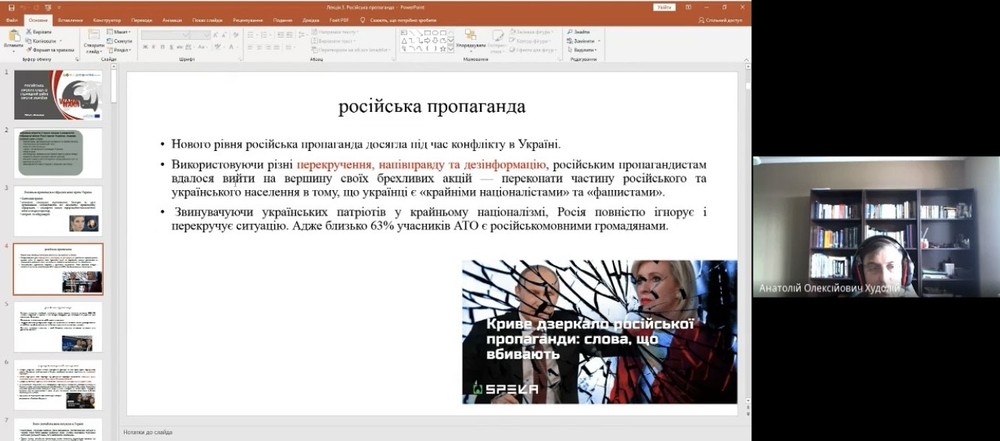Create a new slide (Створити слайд)

tap(94, 41)
